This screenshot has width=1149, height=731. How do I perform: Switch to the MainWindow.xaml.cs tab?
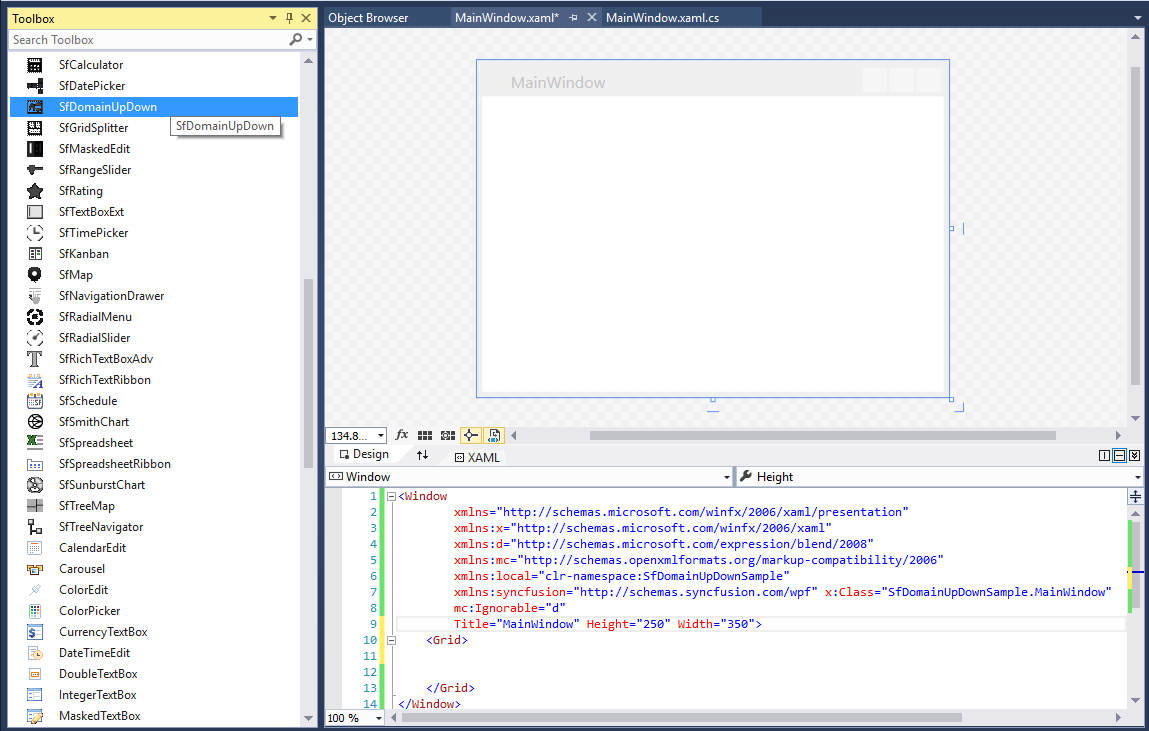click(662, 18)
